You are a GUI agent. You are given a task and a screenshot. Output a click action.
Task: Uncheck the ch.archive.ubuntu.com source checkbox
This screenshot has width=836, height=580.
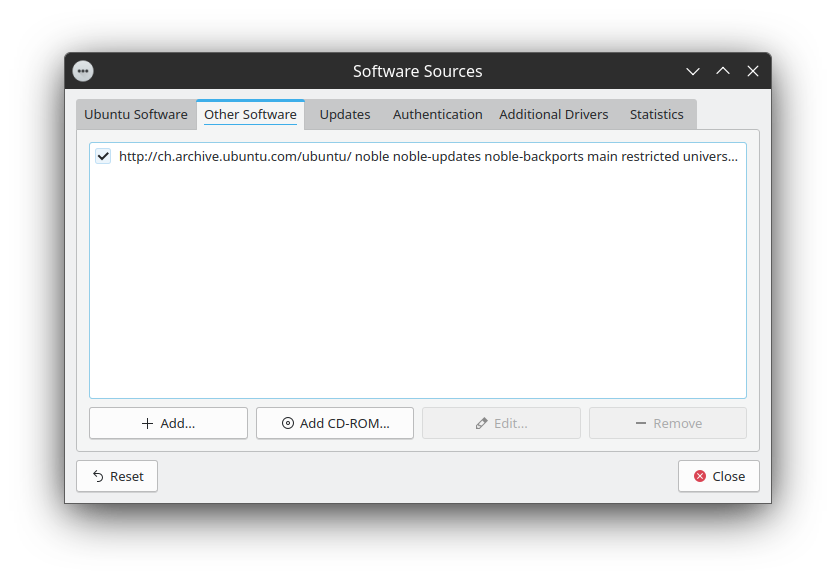103,156
